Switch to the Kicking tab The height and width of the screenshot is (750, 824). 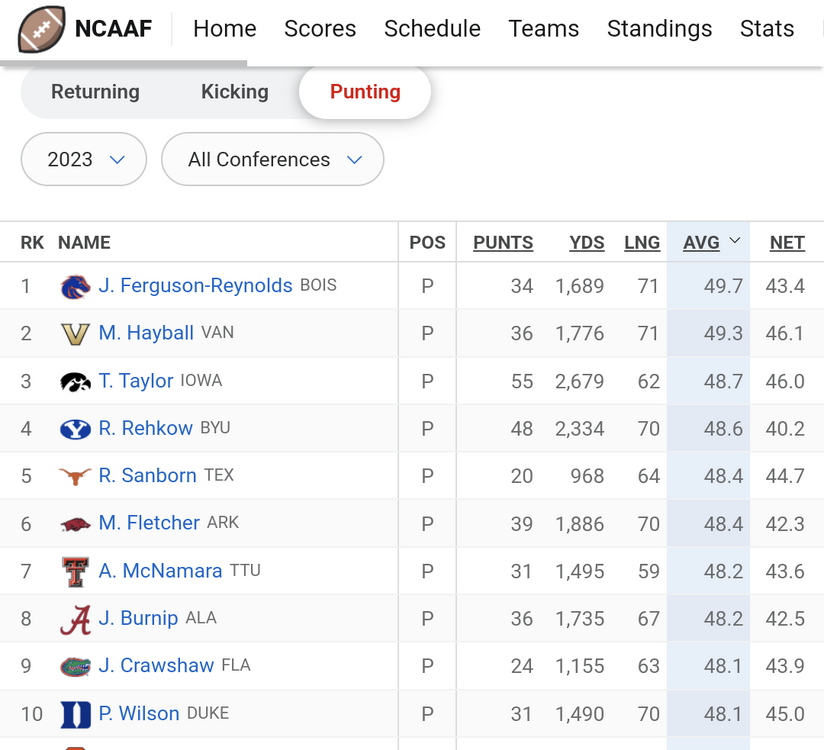[x=235, y=92]
